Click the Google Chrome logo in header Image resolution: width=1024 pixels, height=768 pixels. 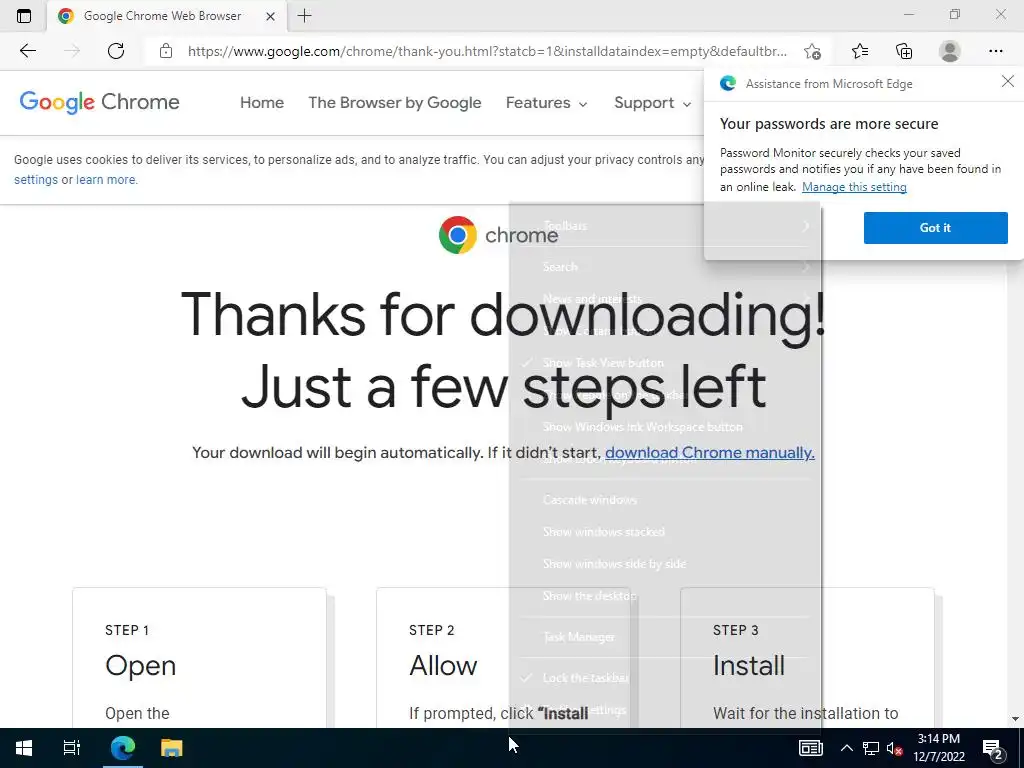[99, 102]
